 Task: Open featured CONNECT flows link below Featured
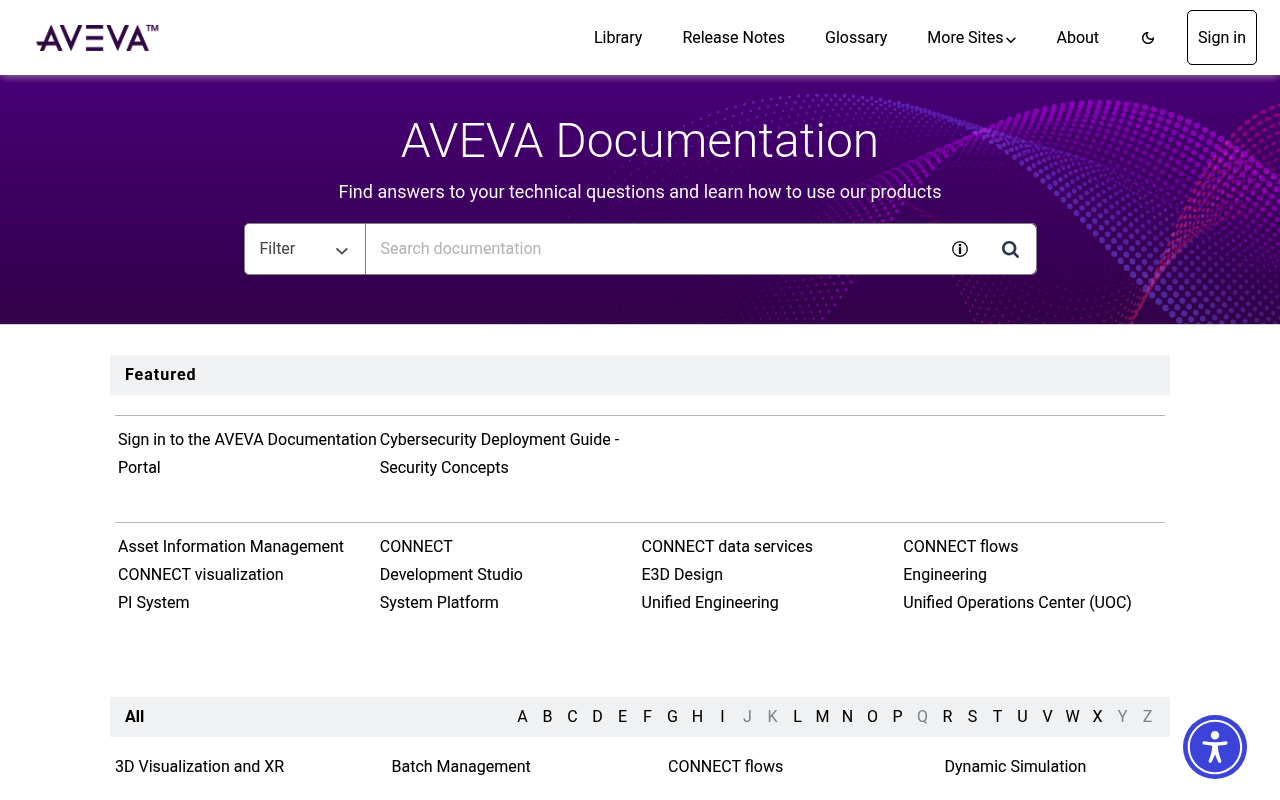pos(961,546)
